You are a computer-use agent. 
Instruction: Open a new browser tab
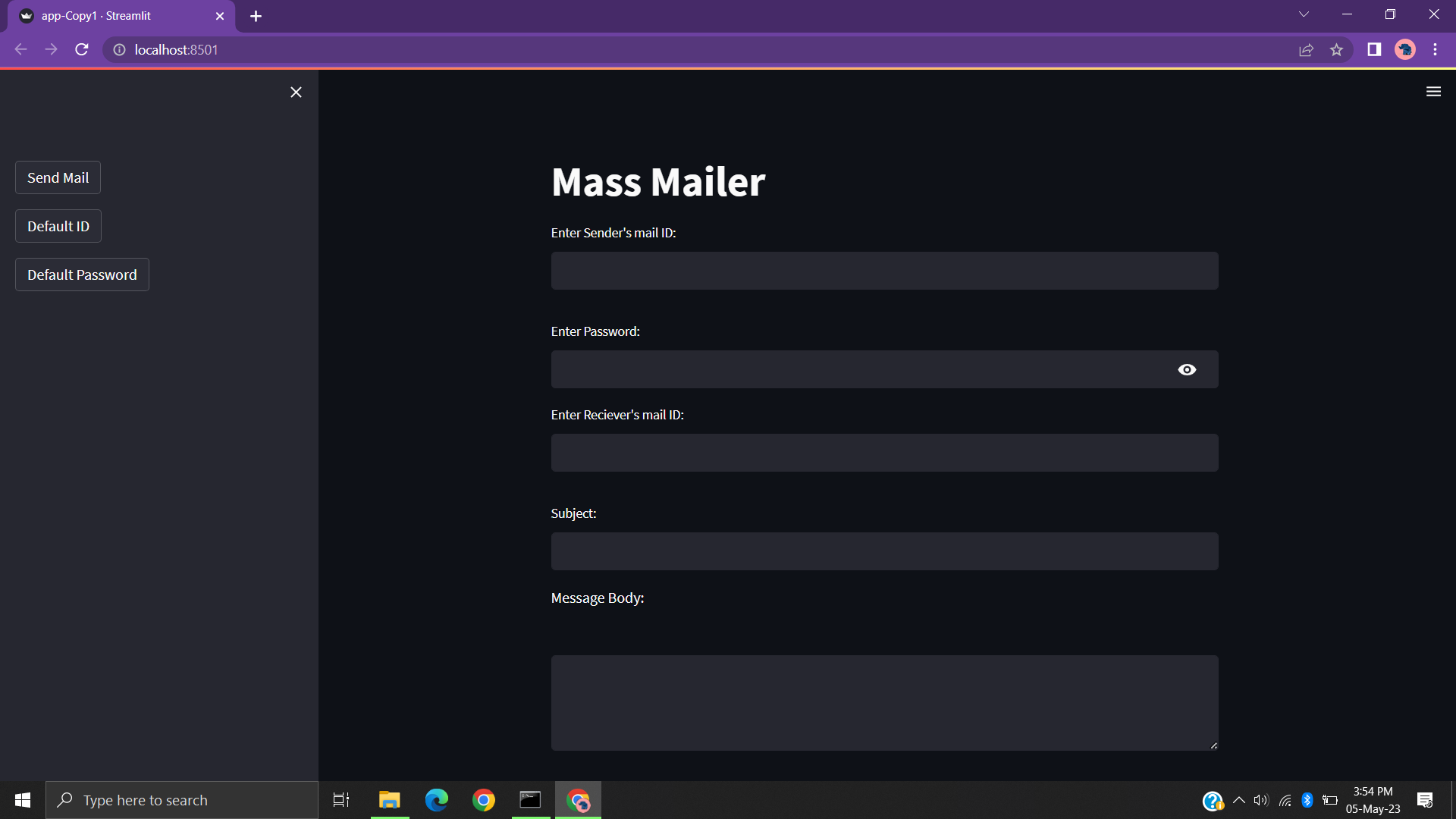(256, 16)
